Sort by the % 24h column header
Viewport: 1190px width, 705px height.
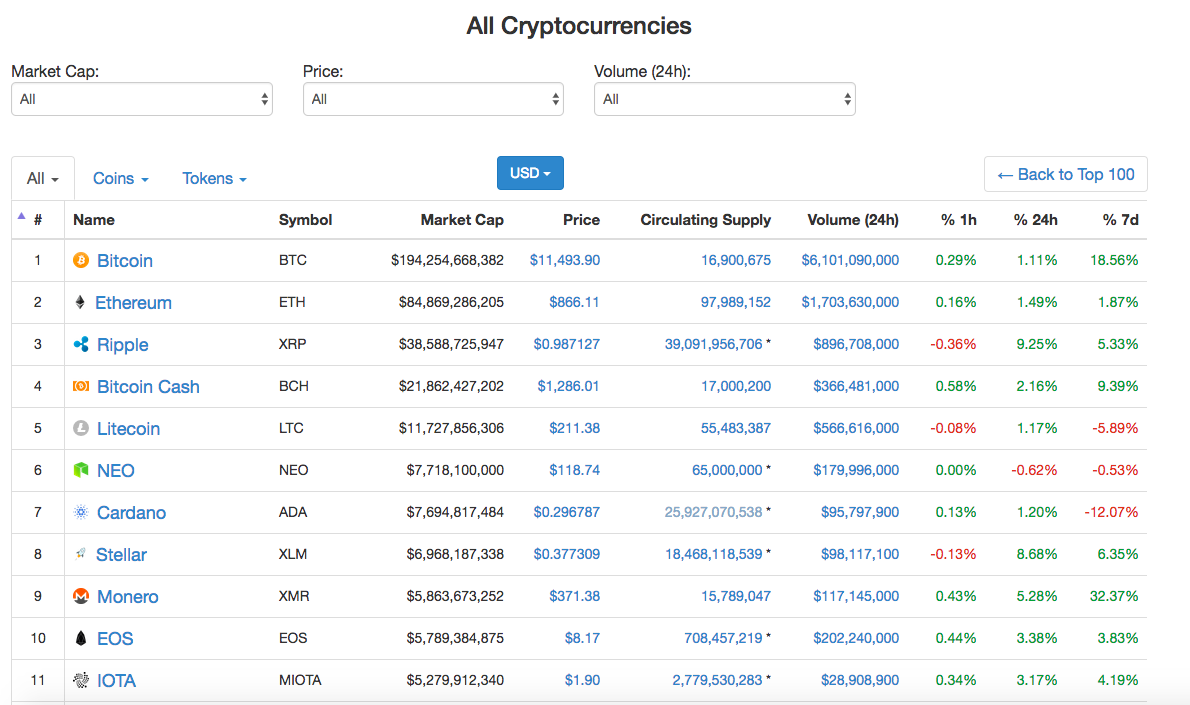pos(1035,220)
